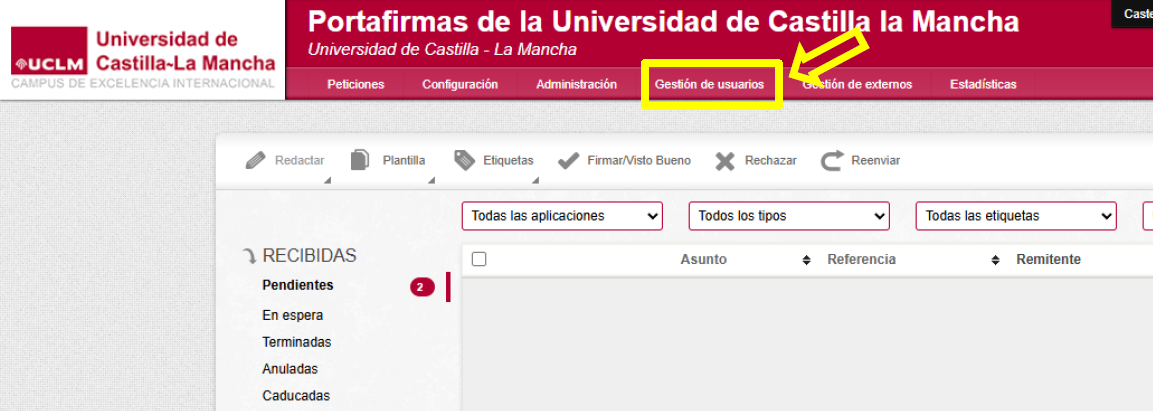Open the Pendientes folder
The image size is (1153, 411).
pyautogui.click(x=298, y=286)
